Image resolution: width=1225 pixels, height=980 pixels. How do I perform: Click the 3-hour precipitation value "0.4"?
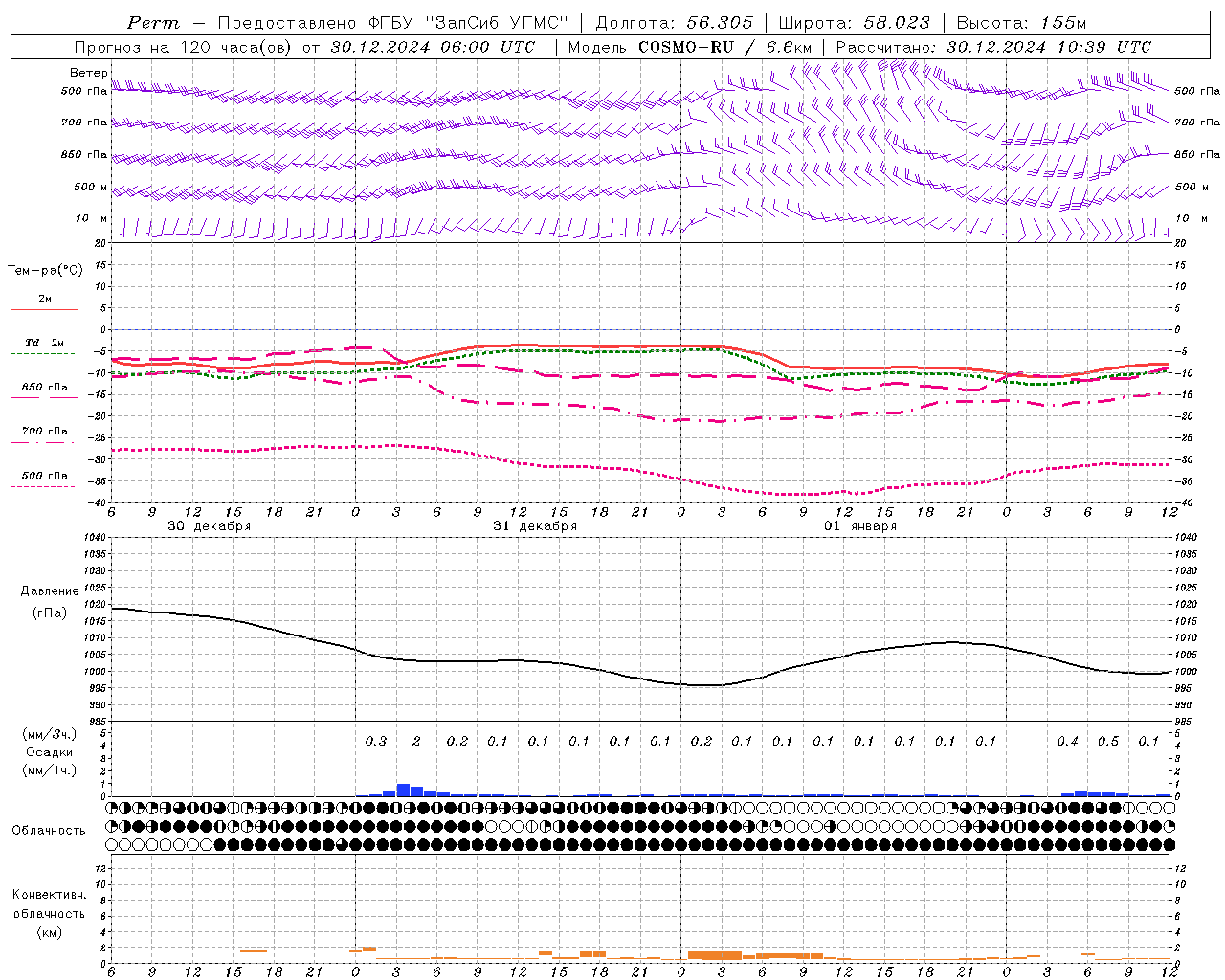point(1067,741)
